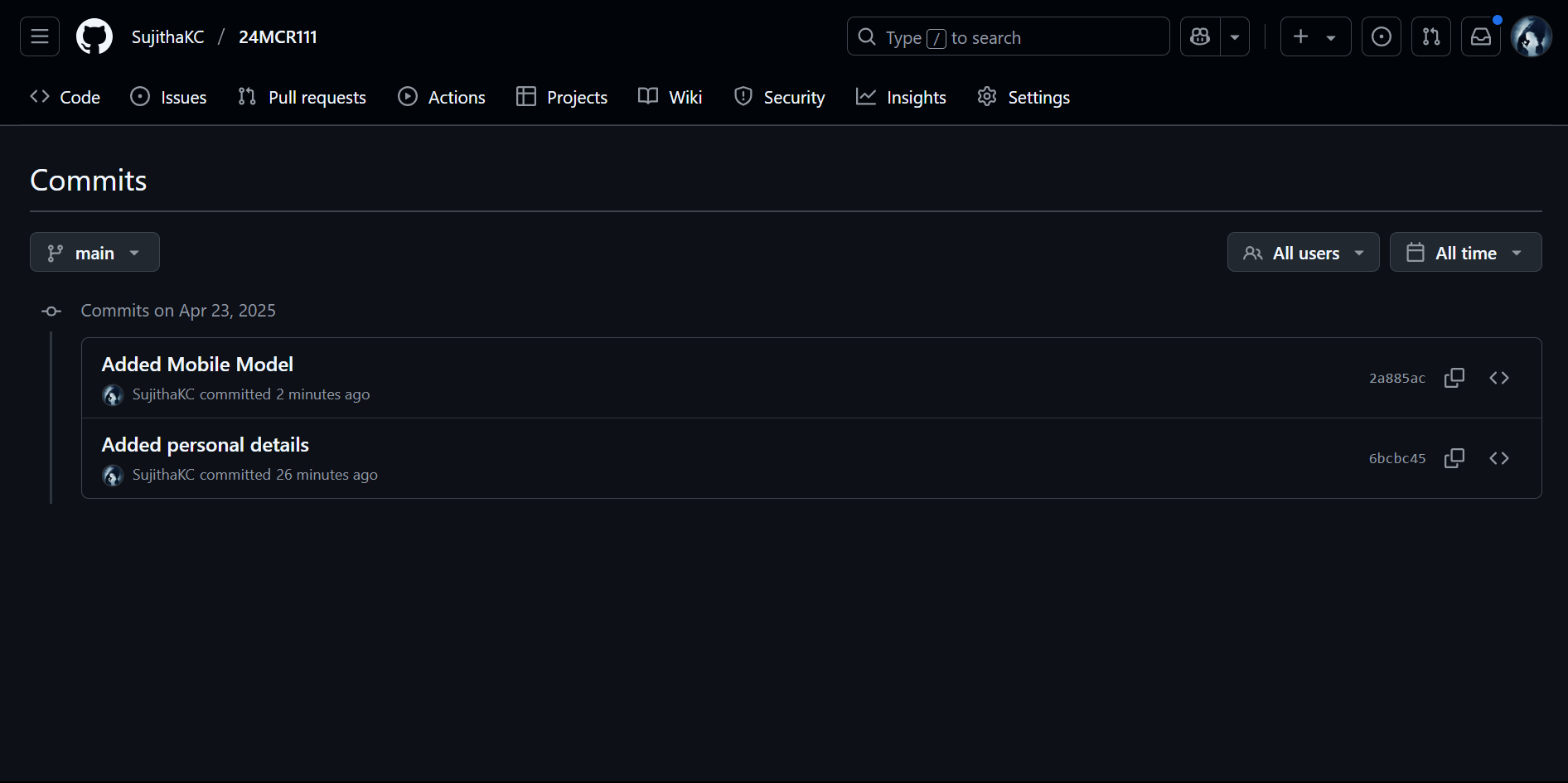Open the All users filter
The height and width of the screenshot is (783, 1568).
(1303, 252)
